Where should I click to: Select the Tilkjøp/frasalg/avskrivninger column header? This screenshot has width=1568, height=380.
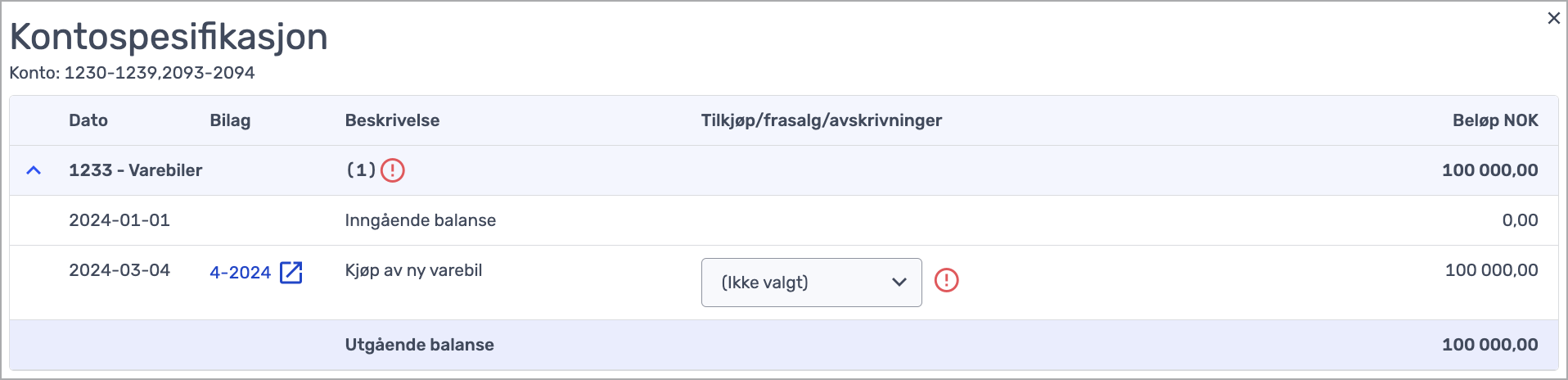pos(821,120)
